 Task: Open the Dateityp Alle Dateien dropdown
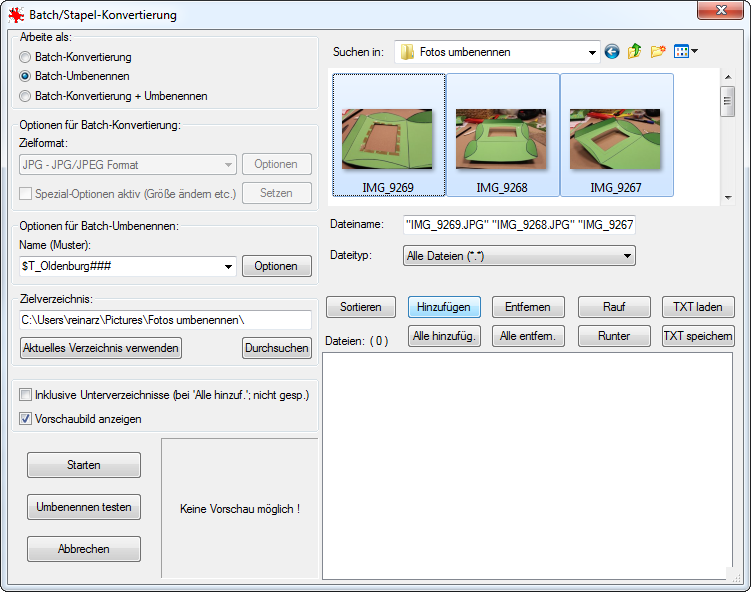tap(519, 256)
